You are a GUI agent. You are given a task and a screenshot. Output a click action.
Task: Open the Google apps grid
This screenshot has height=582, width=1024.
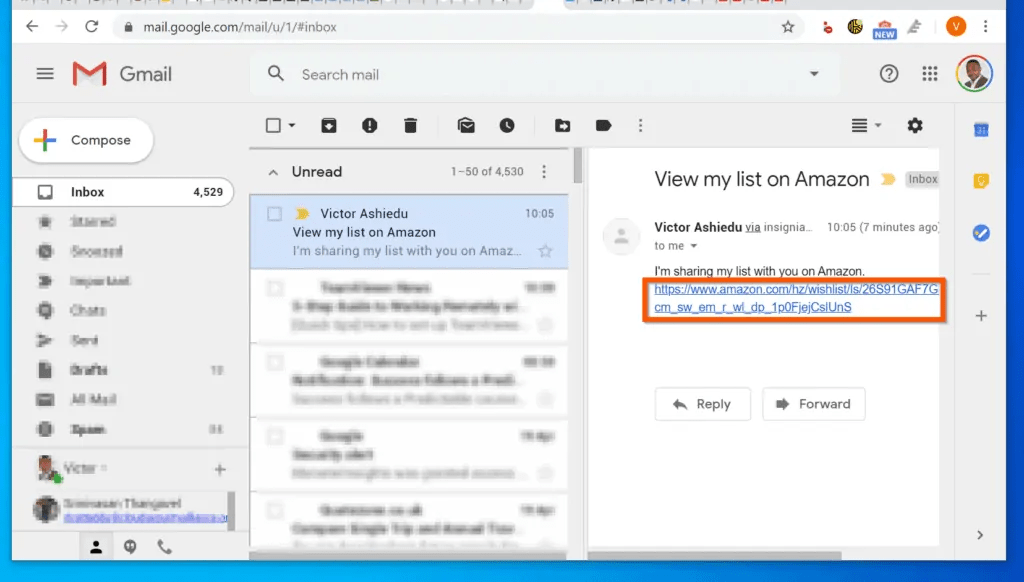929,73
